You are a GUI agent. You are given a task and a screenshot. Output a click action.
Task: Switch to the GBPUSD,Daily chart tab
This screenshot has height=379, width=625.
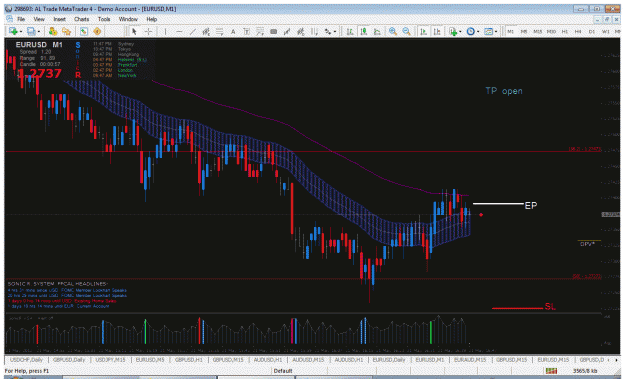tap(69, 360)
